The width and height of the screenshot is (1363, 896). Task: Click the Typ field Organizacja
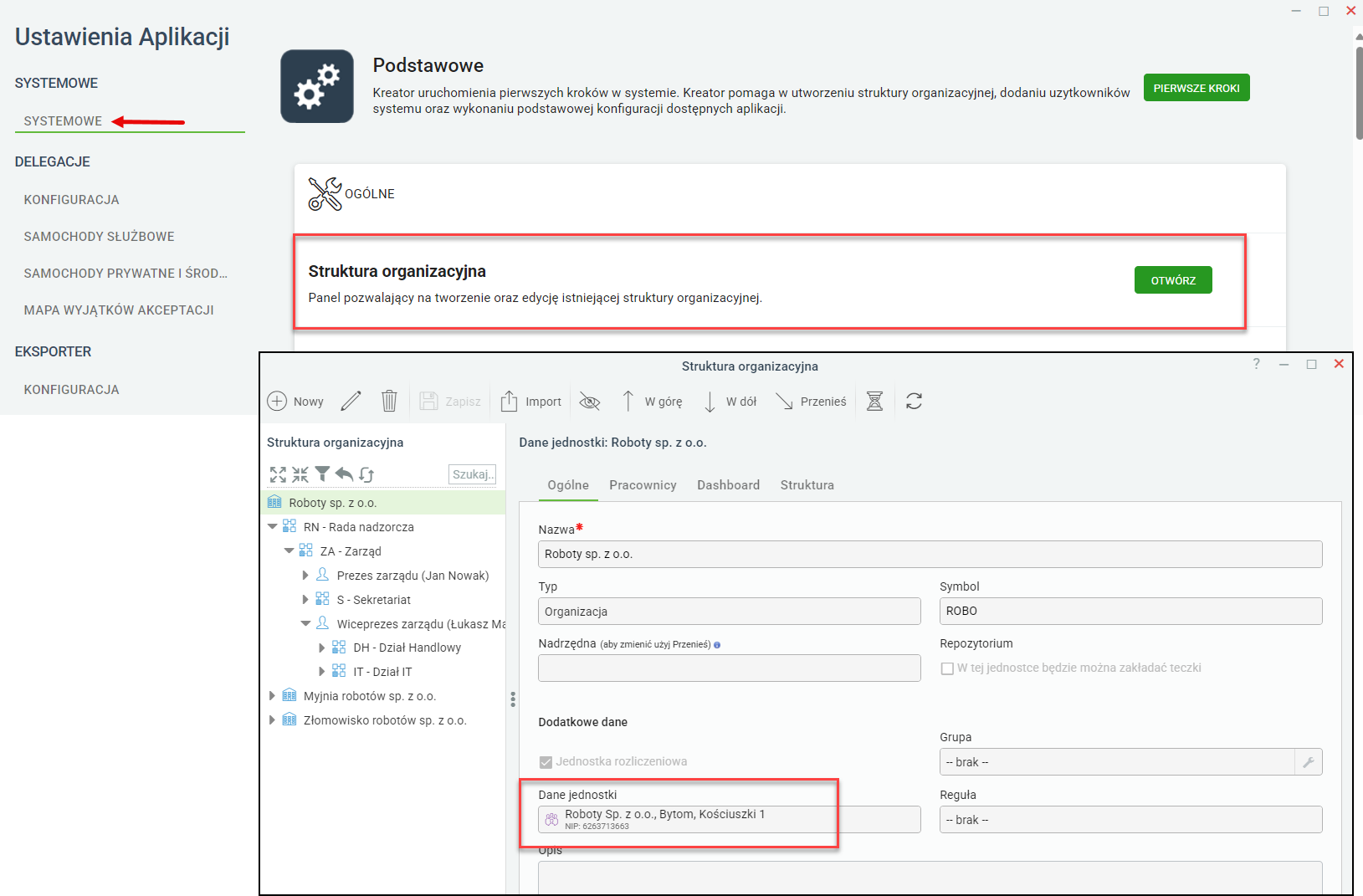click(x=729, y=611)
